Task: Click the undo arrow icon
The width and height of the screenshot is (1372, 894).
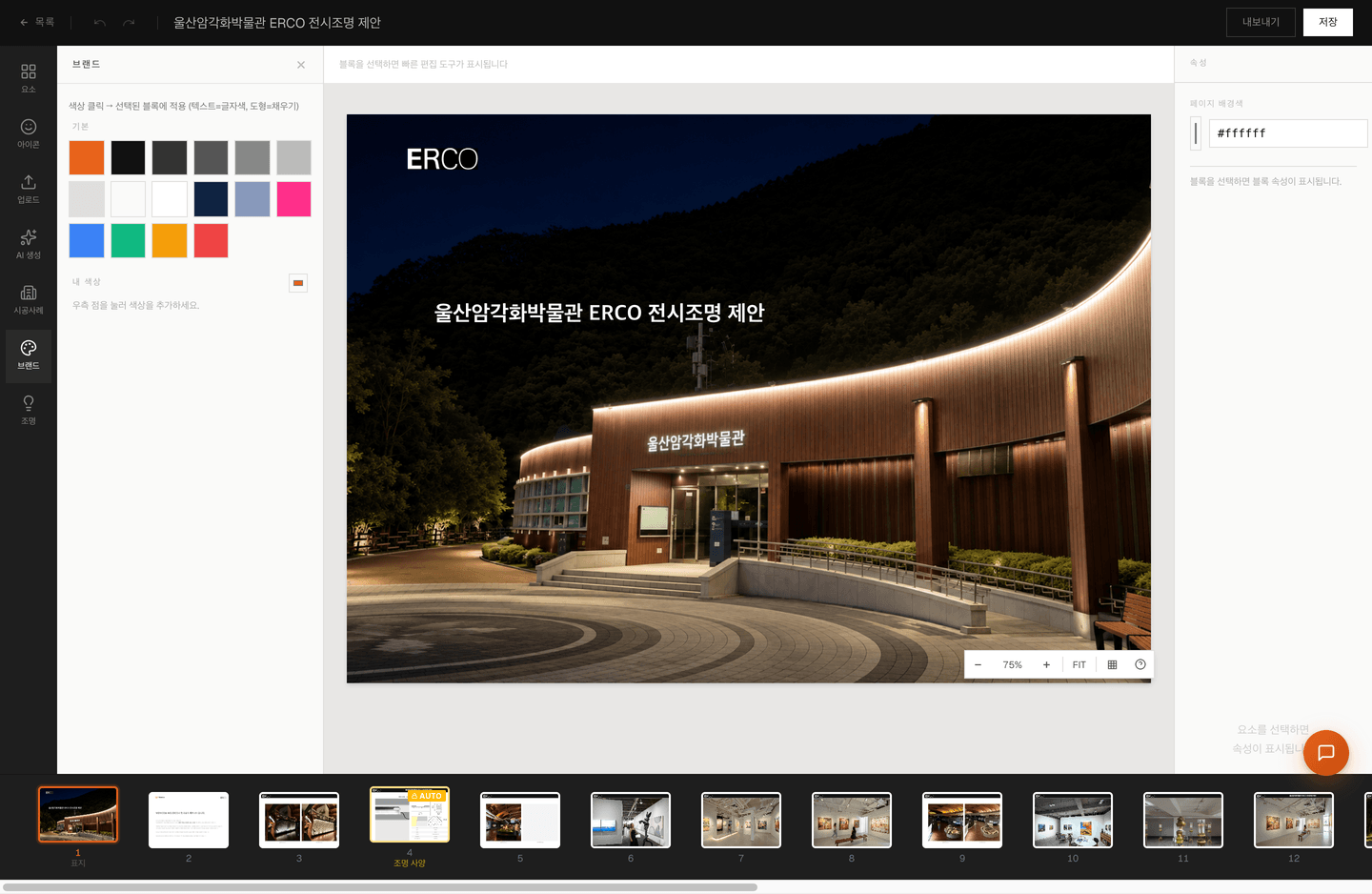Action: 100,22
